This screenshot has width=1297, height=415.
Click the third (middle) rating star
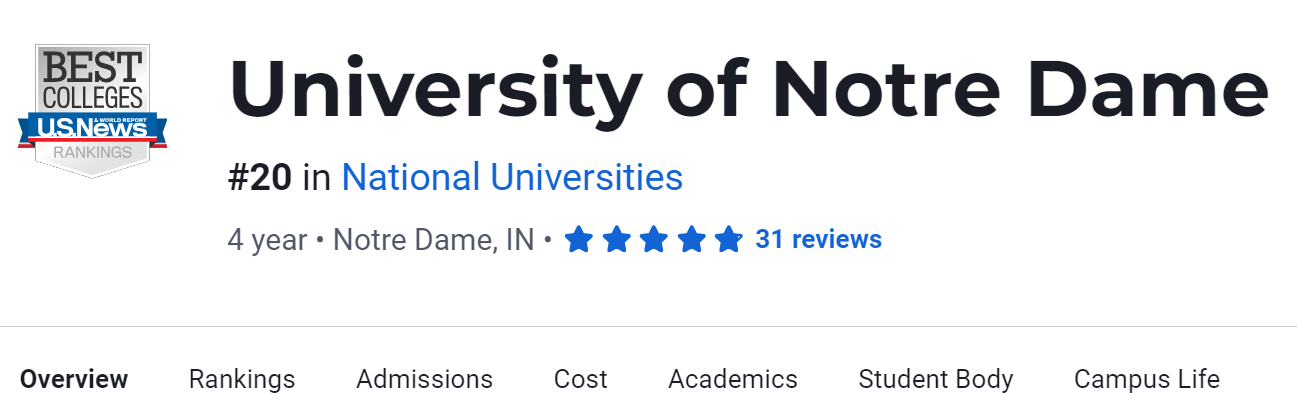pyautogui.click(x=654, y=240)
